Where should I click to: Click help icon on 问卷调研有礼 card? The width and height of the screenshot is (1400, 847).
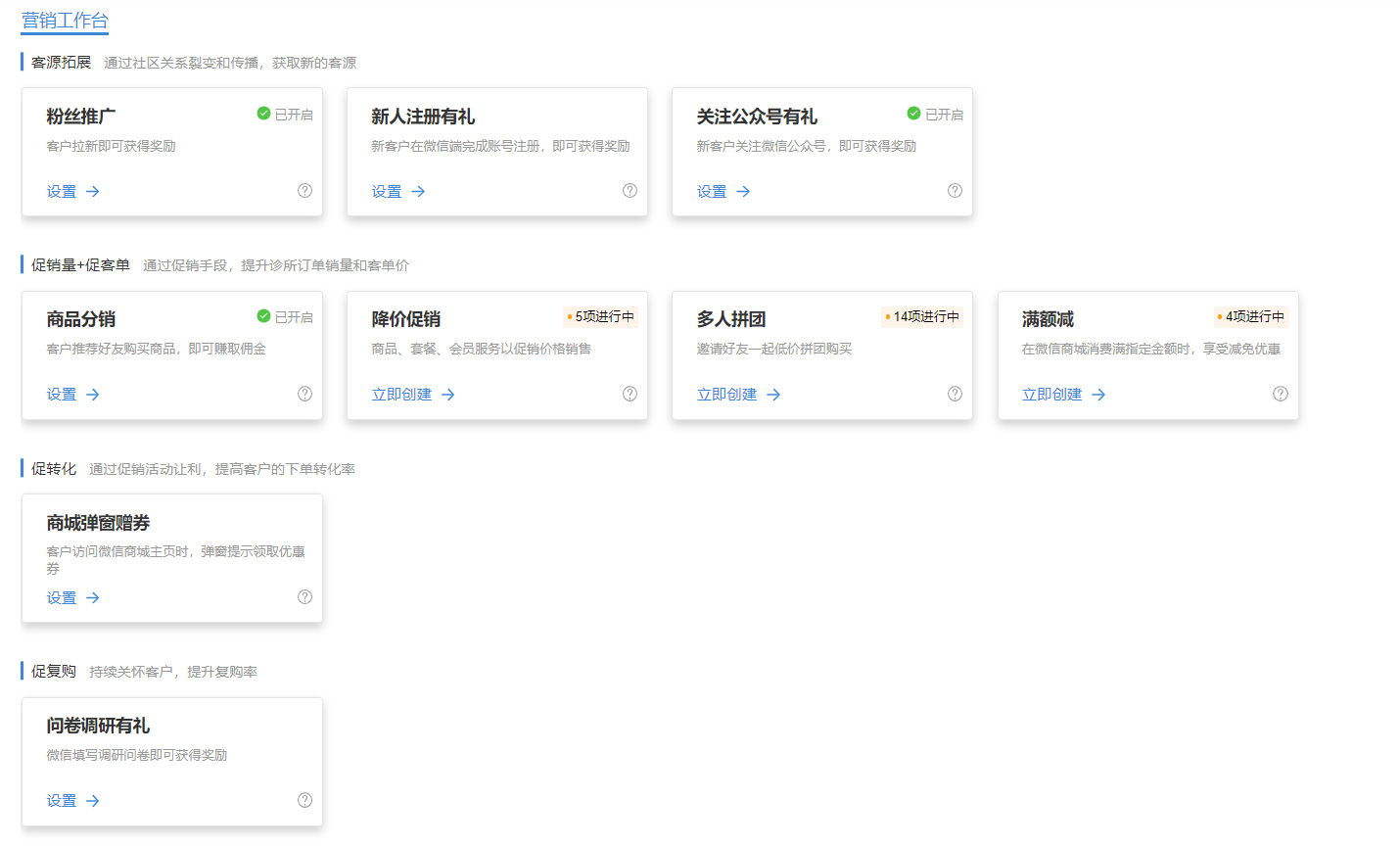coord(304,800)
